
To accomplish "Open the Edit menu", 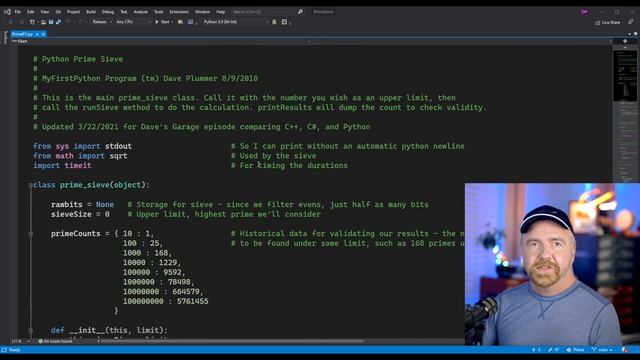I will 31,12.
